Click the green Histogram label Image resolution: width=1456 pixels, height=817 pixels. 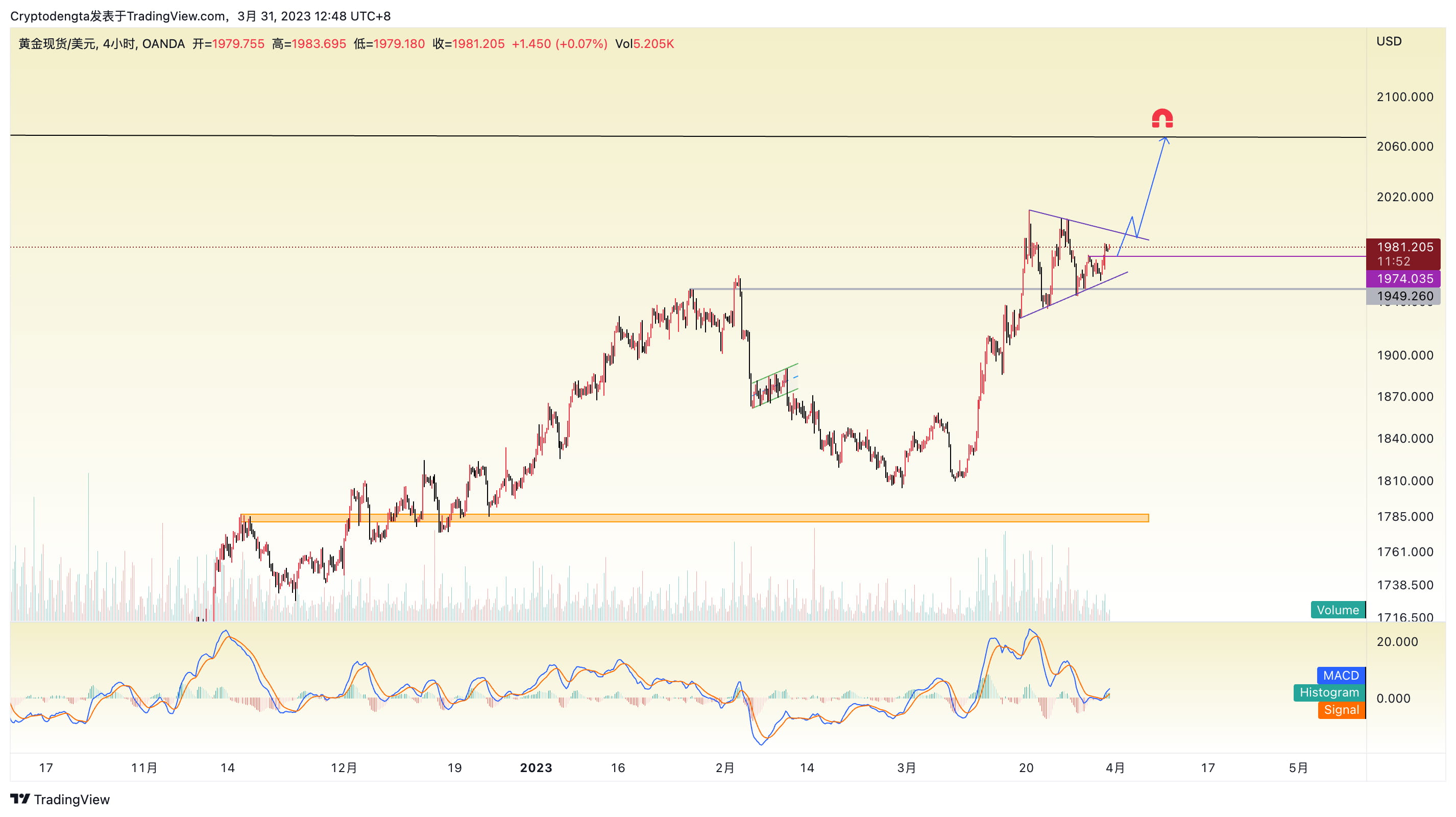(x=1329, y=692)
